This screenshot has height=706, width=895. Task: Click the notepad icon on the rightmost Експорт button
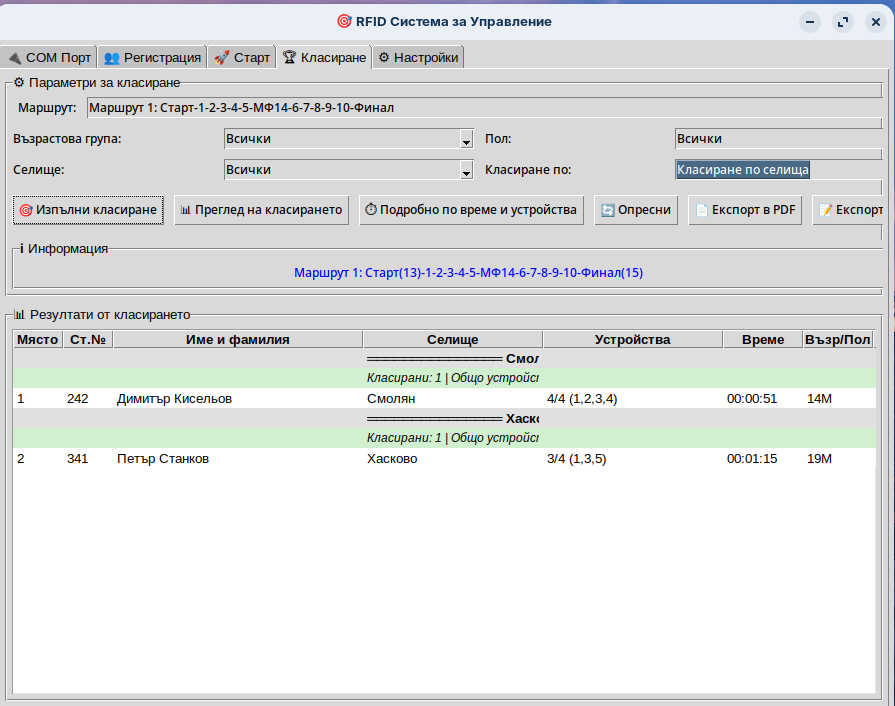coord(825,211)
